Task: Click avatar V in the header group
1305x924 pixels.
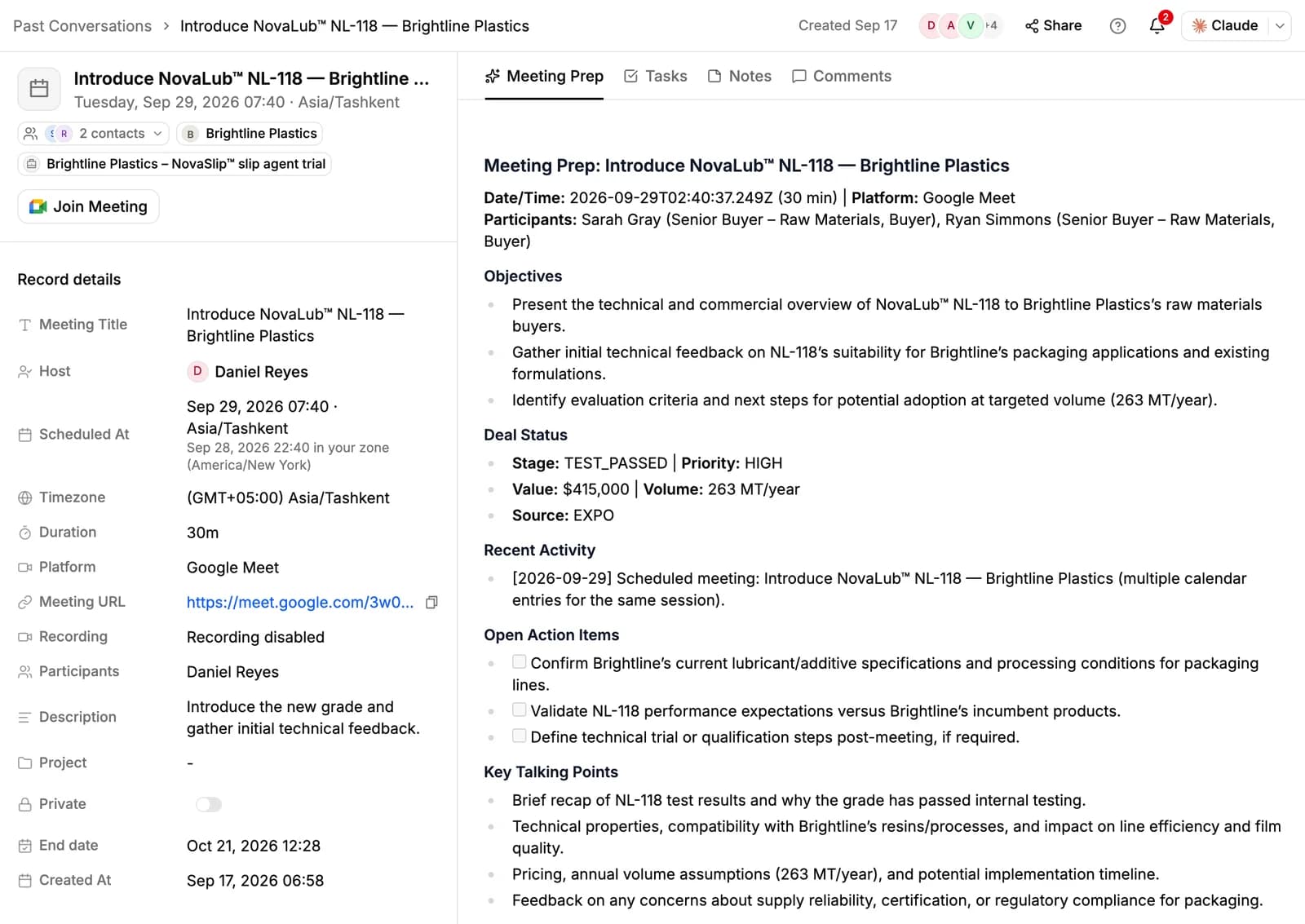Action: 971,26
